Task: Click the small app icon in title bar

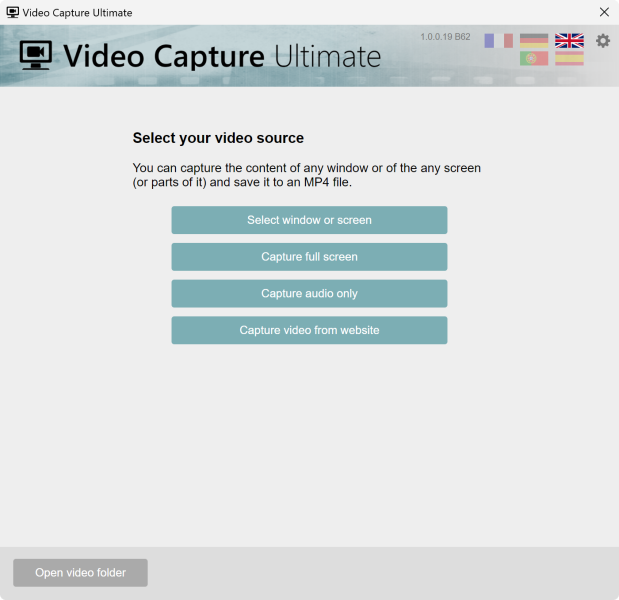Action: (12, 13)
